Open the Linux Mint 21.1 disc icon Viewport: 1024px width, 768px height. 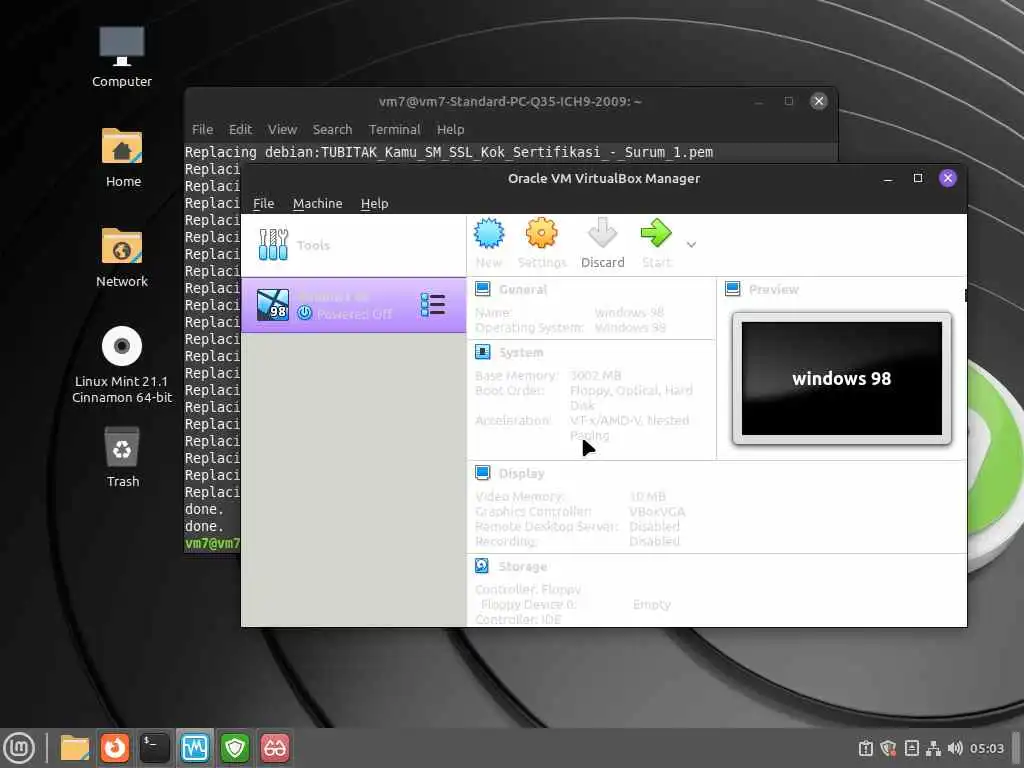tap(121, 364)
